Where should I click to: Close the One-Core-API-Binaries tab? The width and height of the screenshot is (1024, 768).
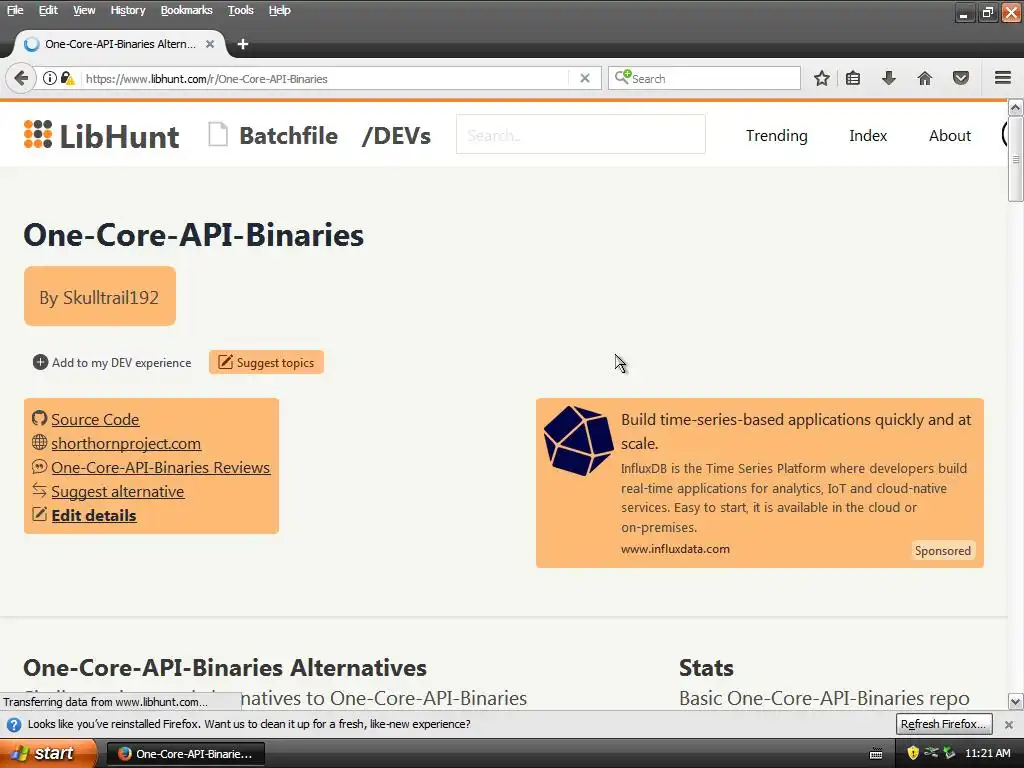[210, 44]
